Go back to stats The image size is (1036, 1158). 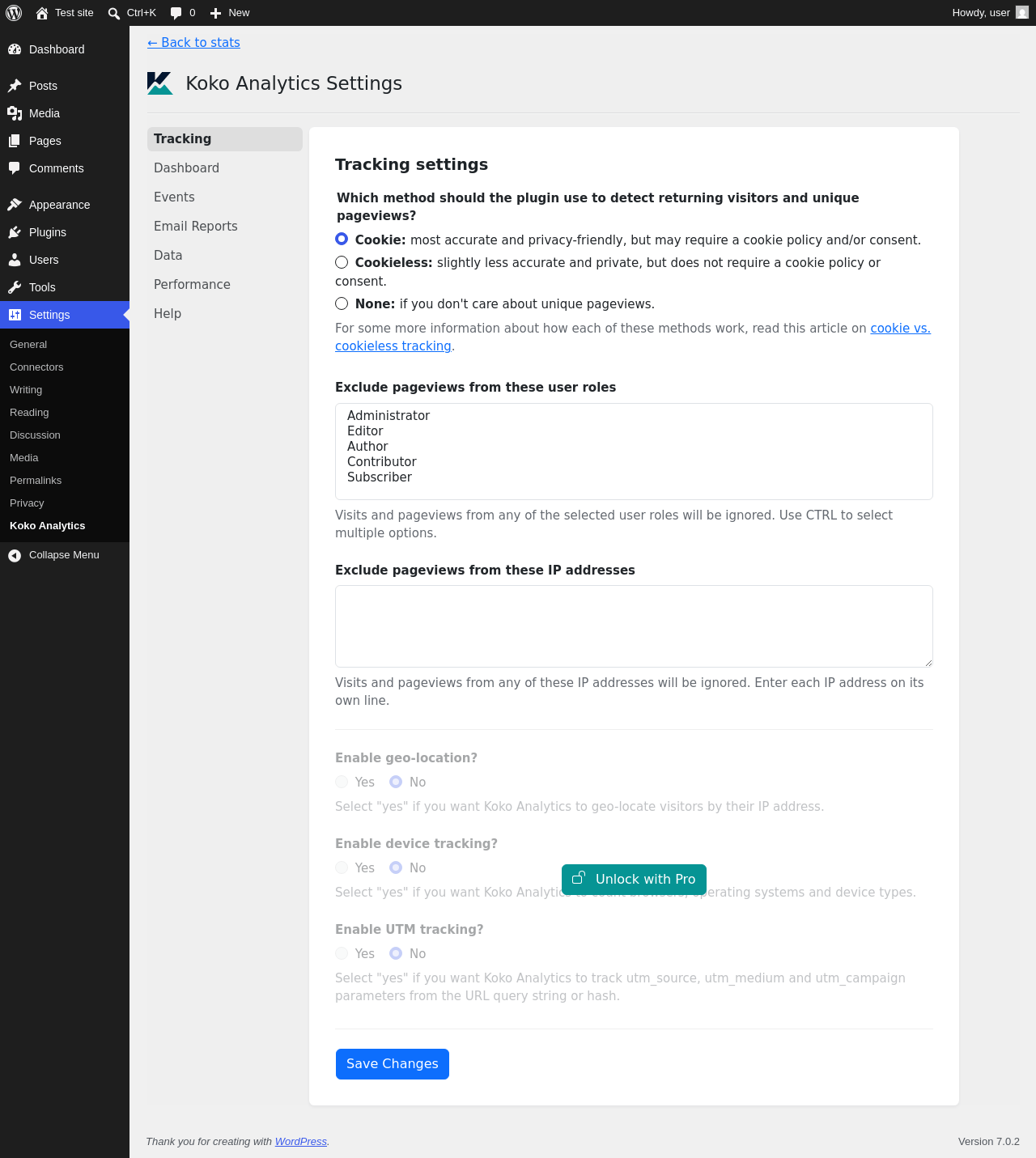pyautogui.click(x=193, y=42)
